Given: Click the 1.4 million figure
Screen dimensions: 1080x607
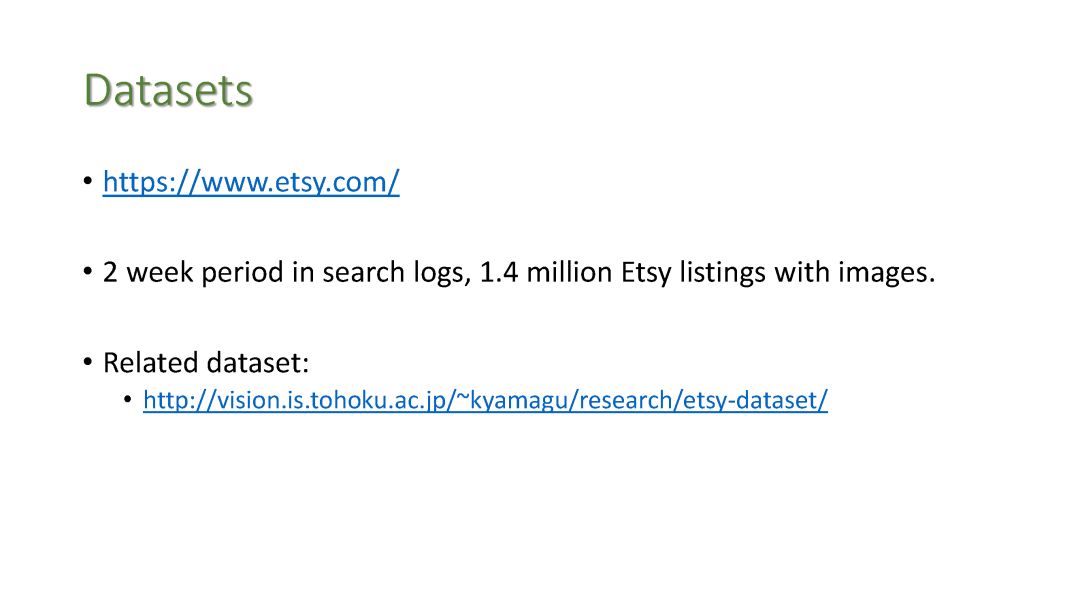Looking at the screenshot, I should coord(546,272).
